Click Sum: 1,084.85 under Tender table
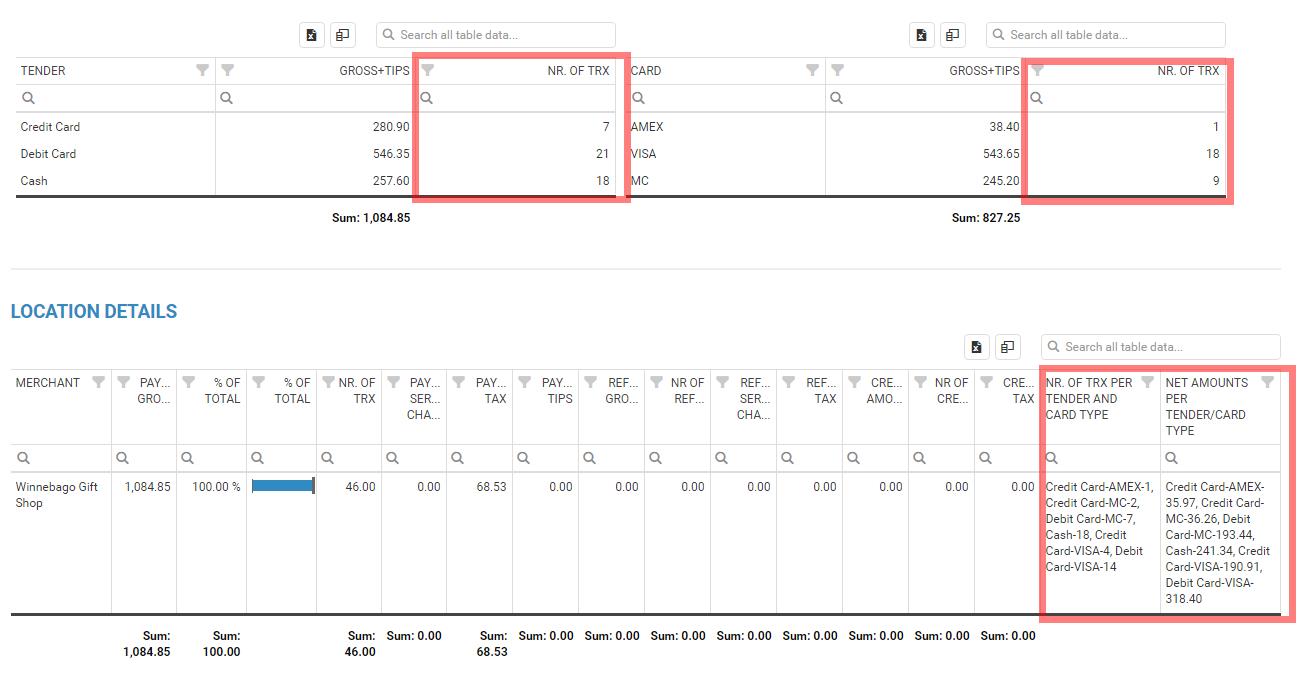The width and height of the screenshot is (1298, 679). point(371,218)
